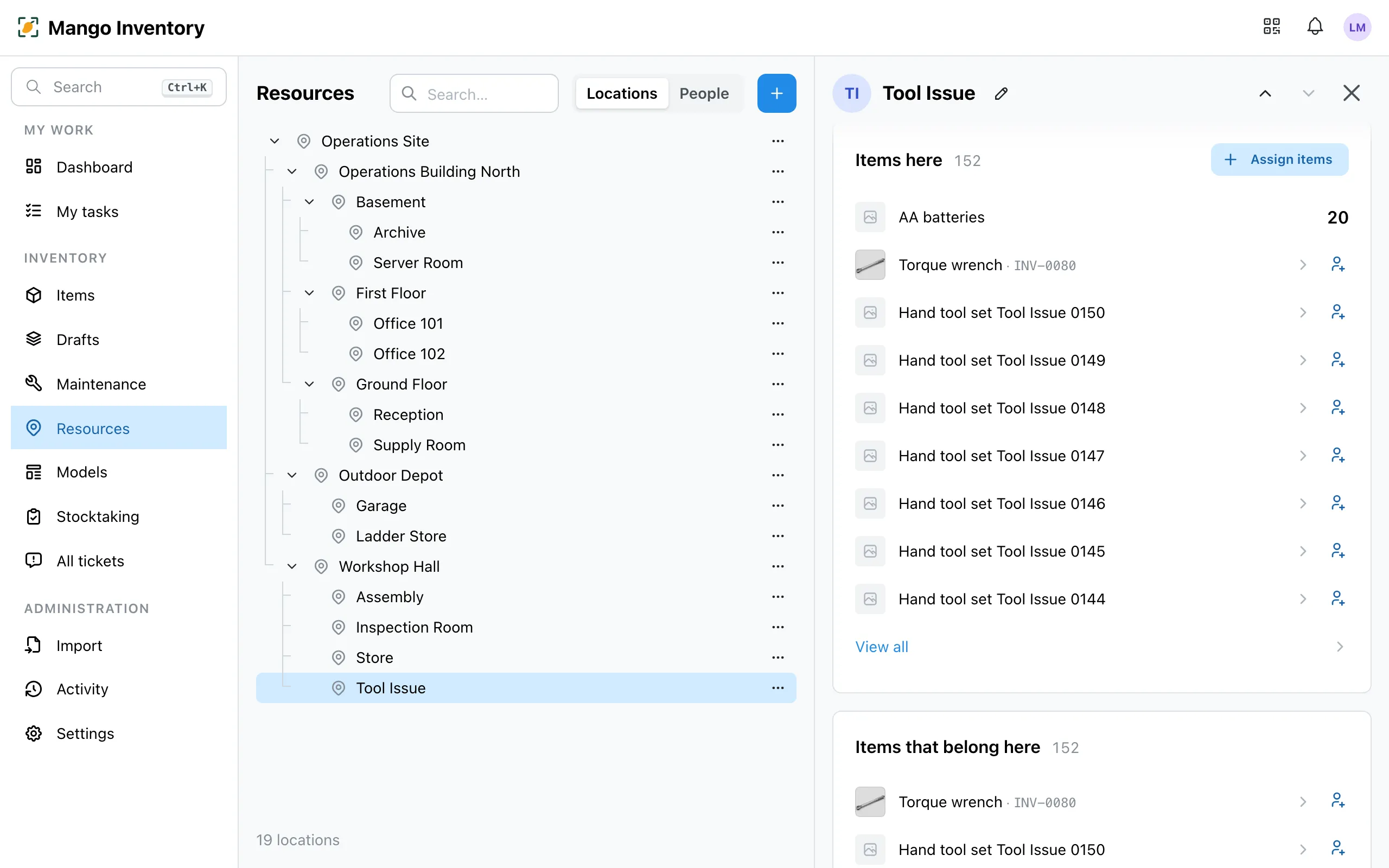Viewport: 1389px width, 868px height.
Task: Open the Import page
Action: point(119,646)
